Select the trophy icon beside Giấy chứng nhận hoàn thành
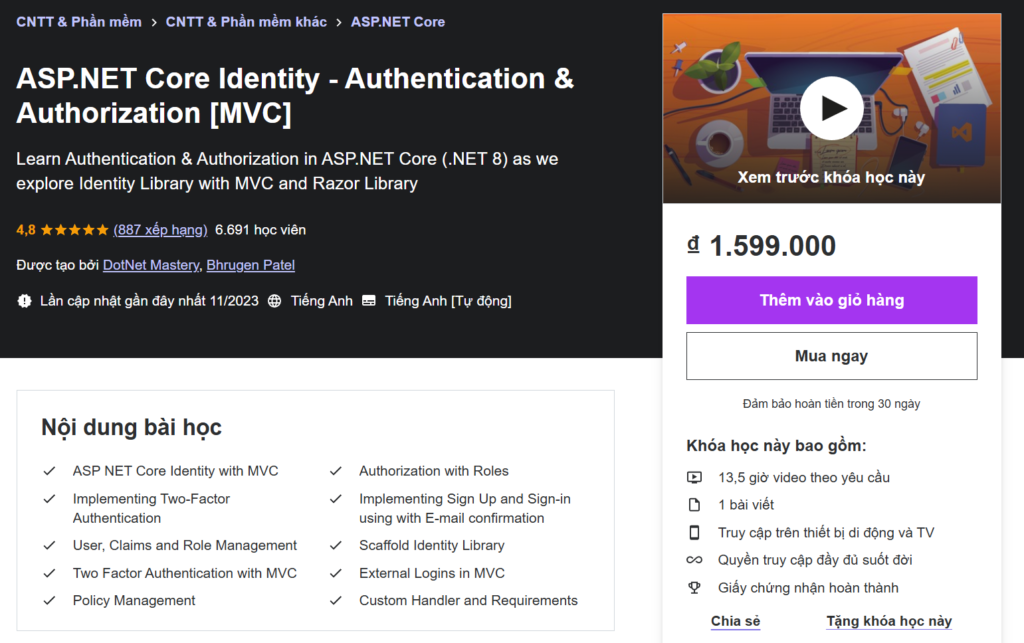Screen dimensions: 1024x643 [695, 589]
